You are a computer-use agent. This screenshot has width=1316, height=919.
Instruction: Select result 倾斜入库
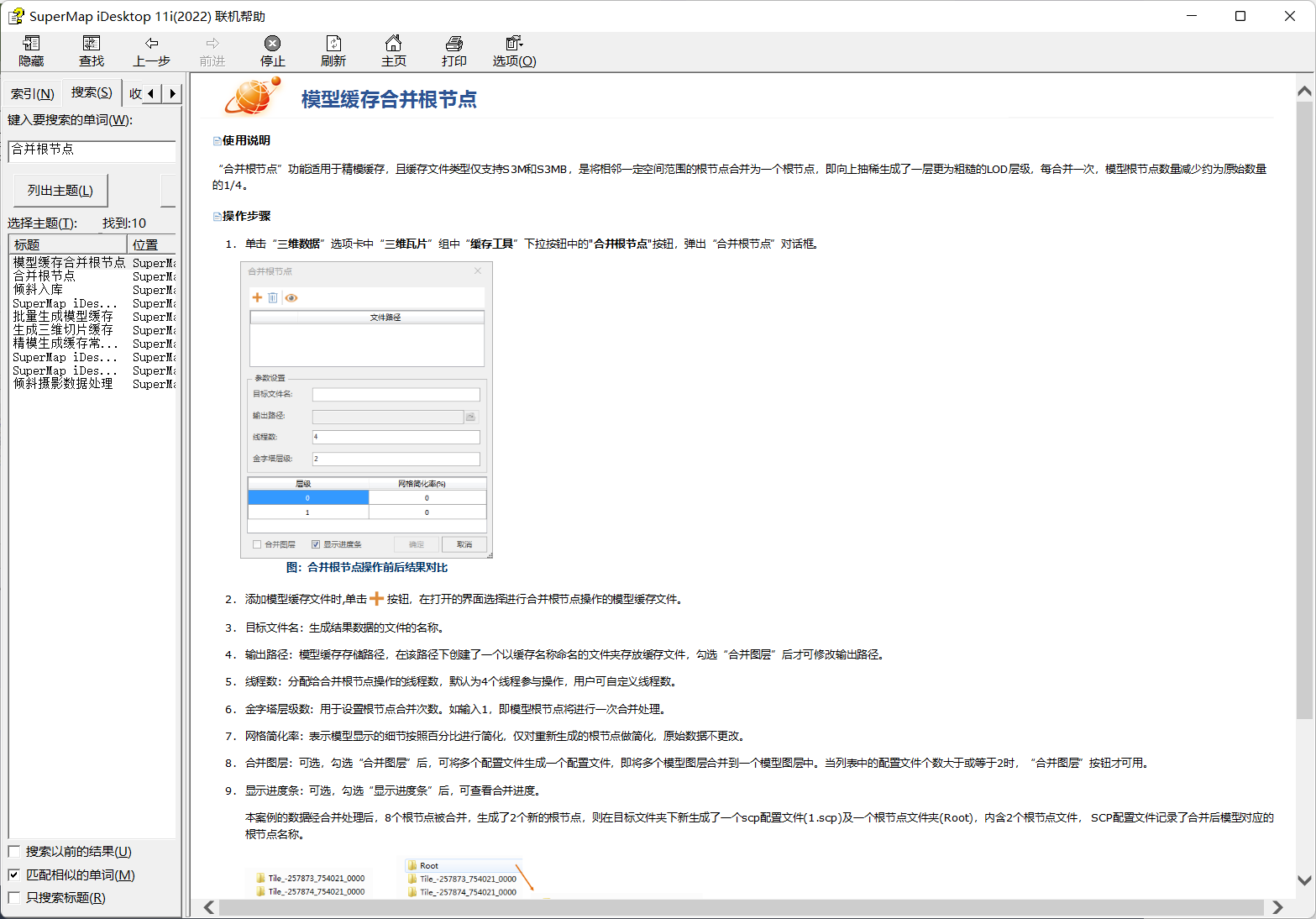click(38, 289)
